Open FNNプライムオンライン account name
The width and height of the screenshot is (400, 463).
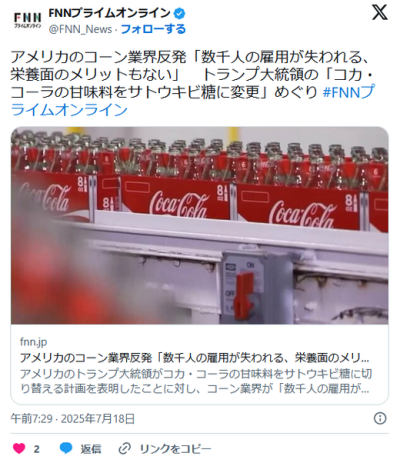110,13
